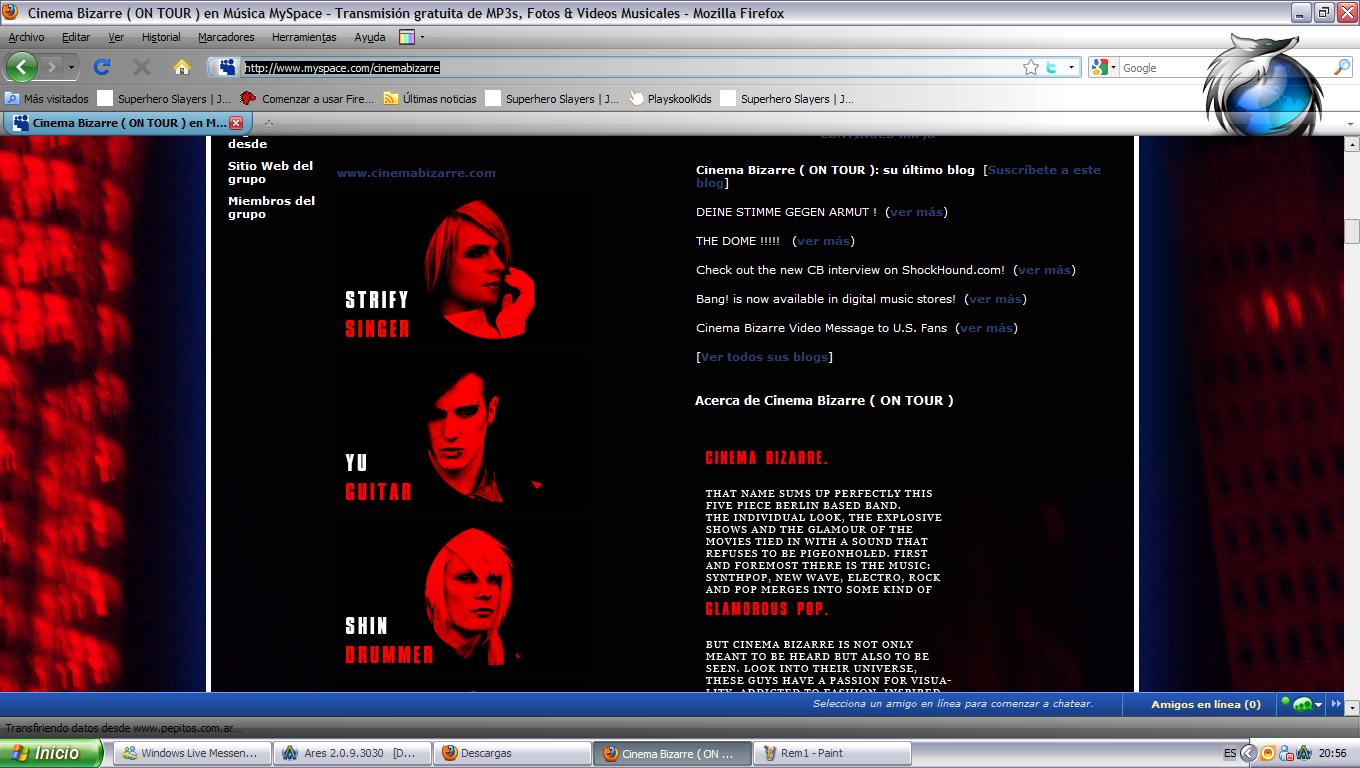Viewport: 1360px width, 768px height.
Task: Open the Archivo menu
Action: click(x=26, y=37)
